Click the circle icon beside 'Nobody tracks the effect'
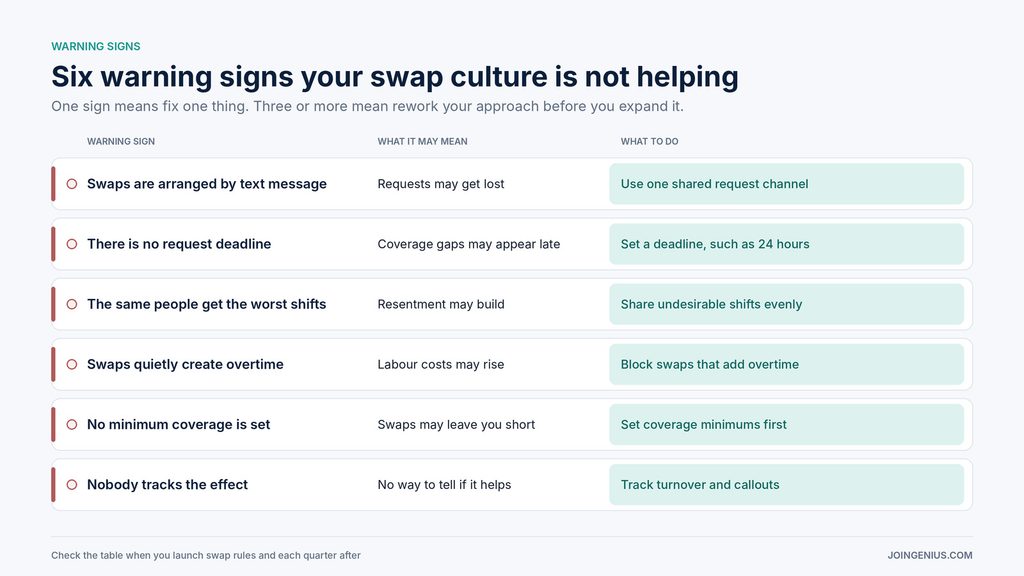 (72, 485)
